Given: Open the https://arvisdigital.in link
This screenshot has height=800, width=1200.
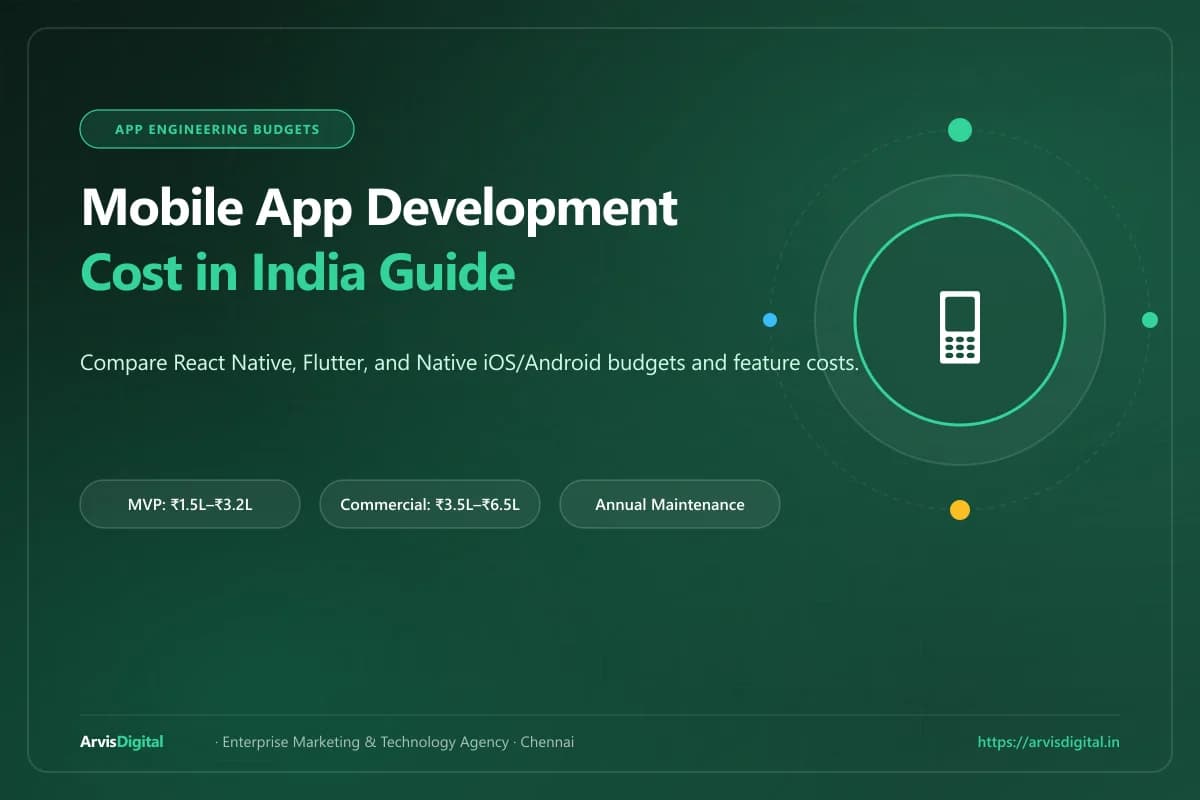Looking at the screenshot, I should coord(1048,742).
